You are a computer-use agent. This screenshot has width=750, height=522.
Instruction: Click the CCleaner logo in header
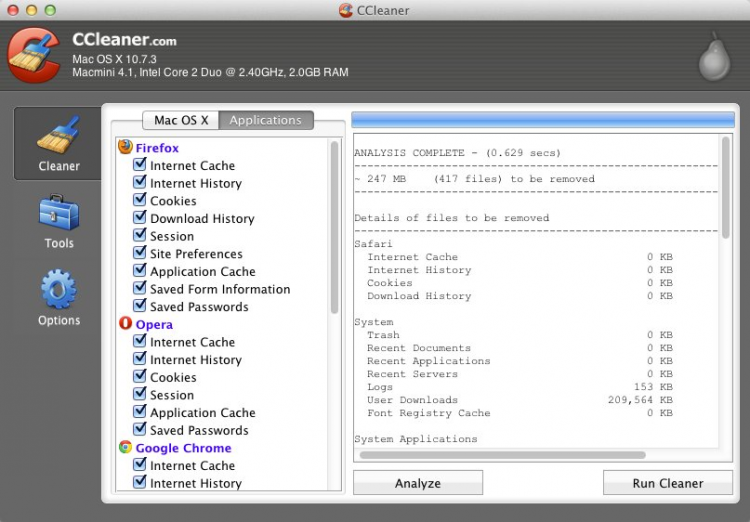click(35, 56)
